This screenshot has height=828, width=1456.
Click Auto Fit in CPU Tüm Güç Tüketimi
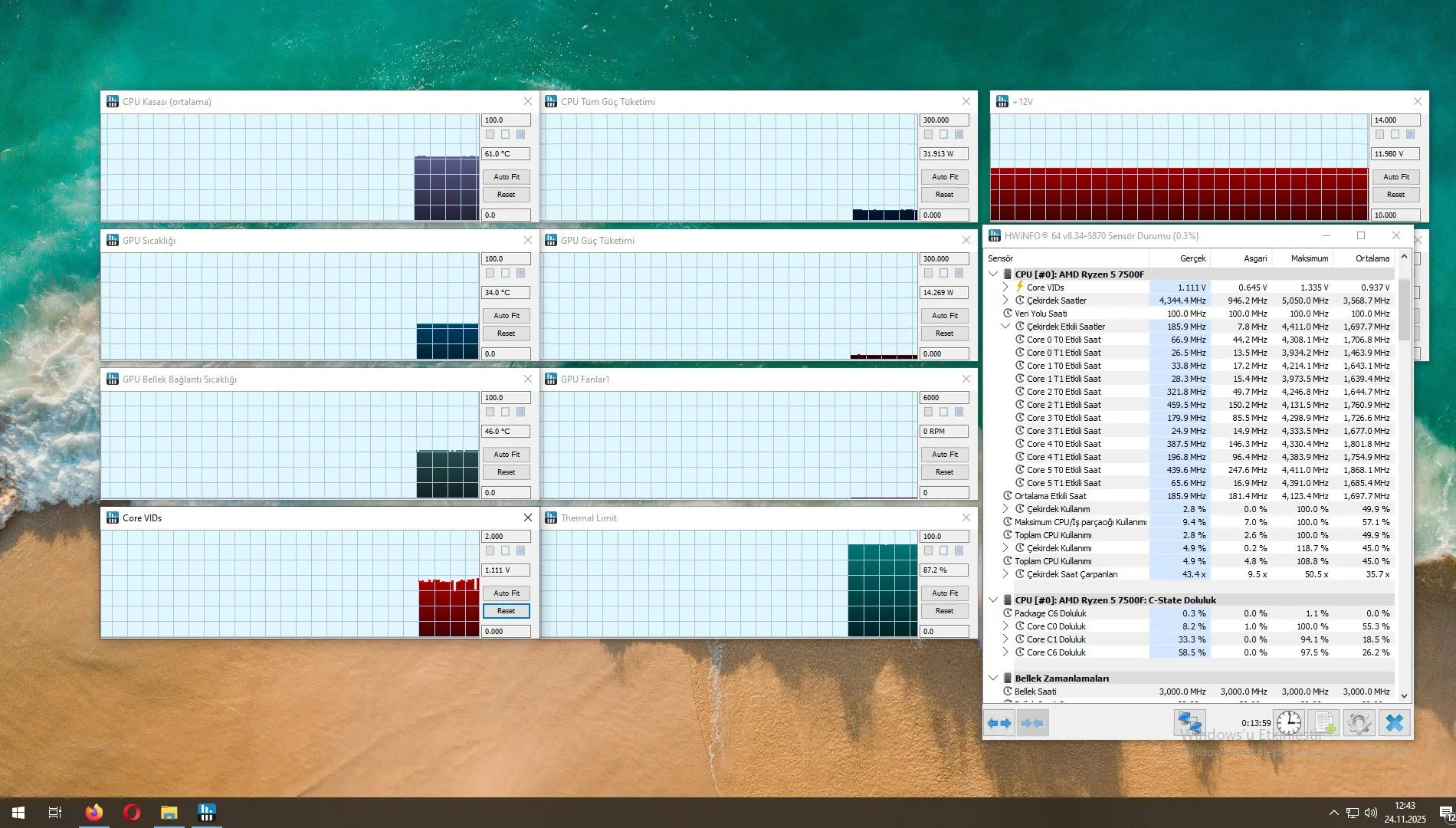pos(944,176)
